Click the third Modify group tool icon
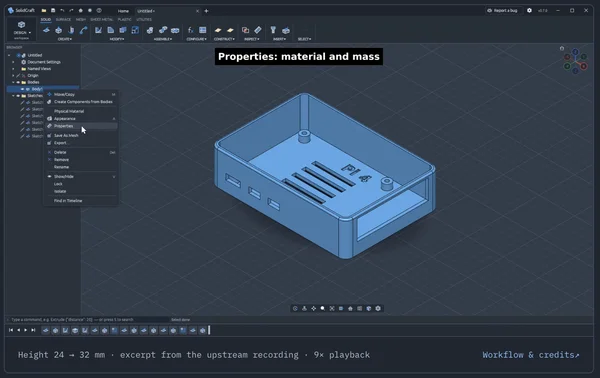Screen dimensions: 600x378 123,30
